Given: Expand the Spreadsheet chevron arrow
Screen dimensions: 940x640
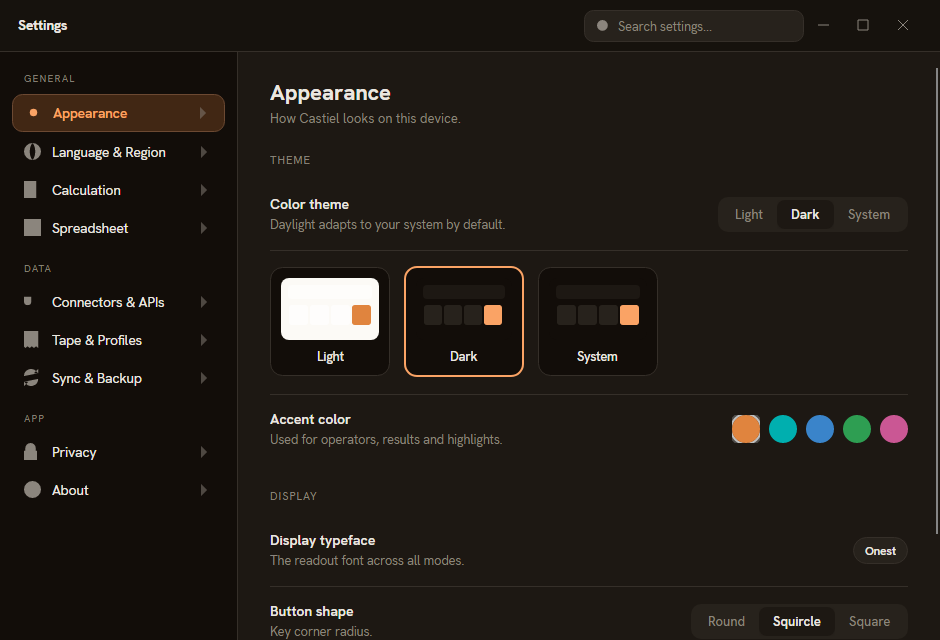Looking at the screenshot, I should (204, 228).
